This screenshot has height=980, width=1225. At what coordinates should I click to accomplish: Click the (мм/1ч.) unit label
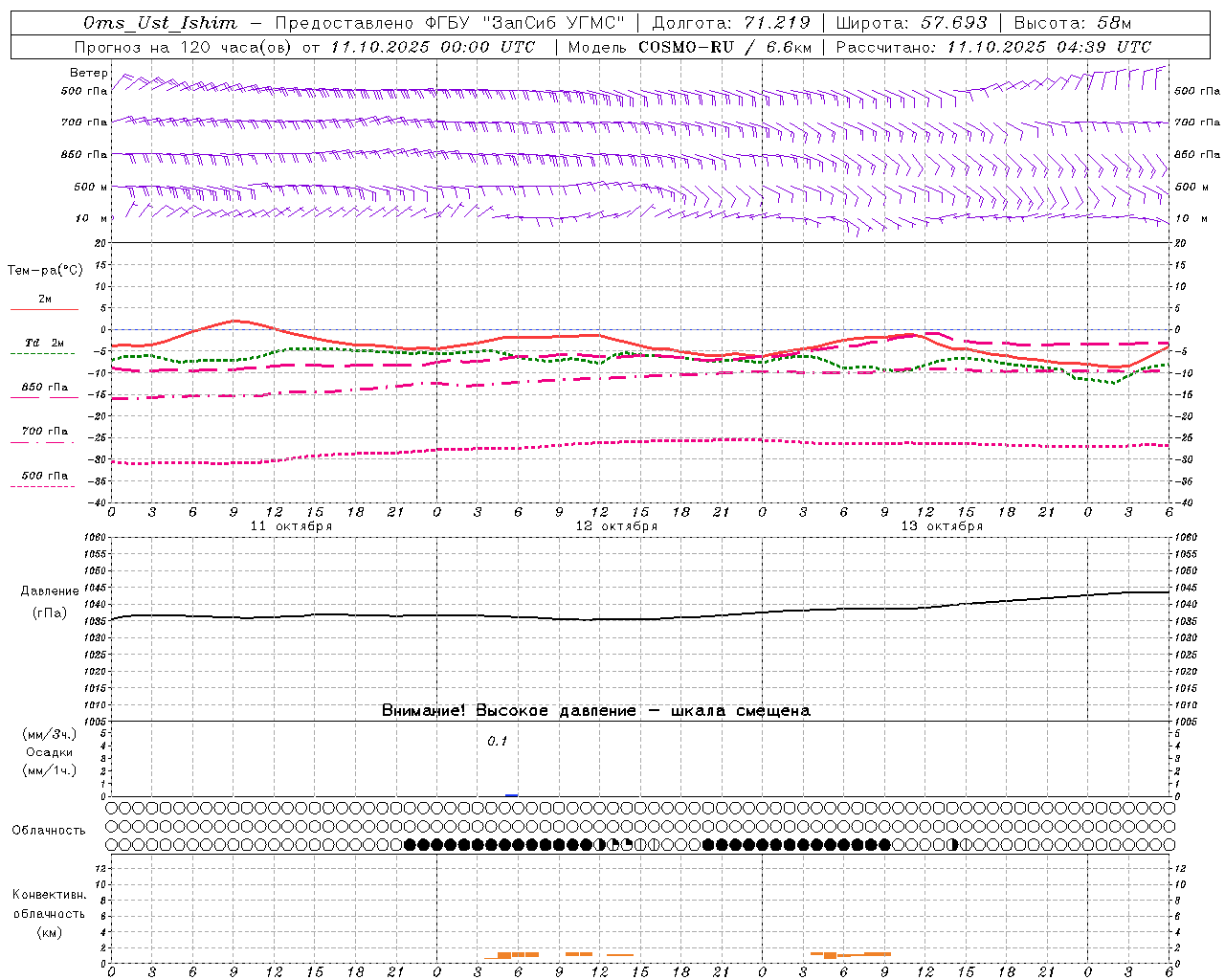49,770
